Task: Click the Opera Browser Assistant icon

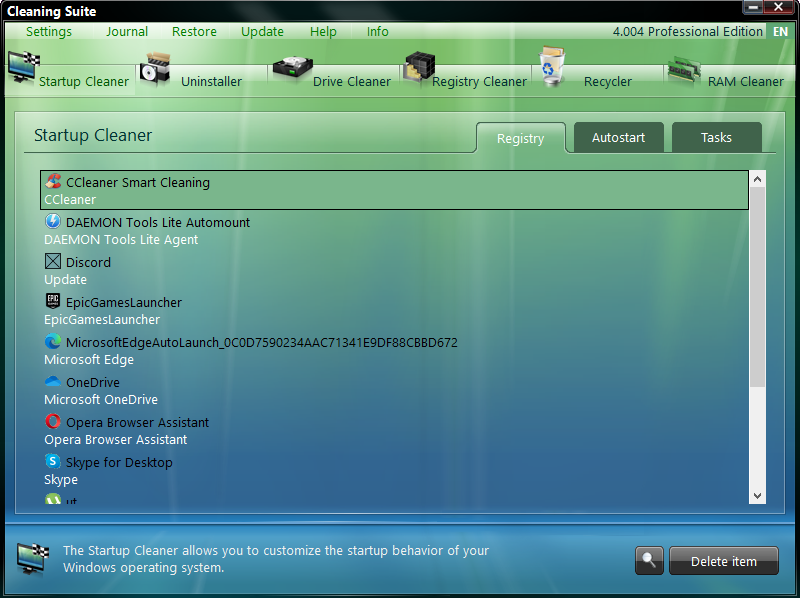Action: pos(53,421)
